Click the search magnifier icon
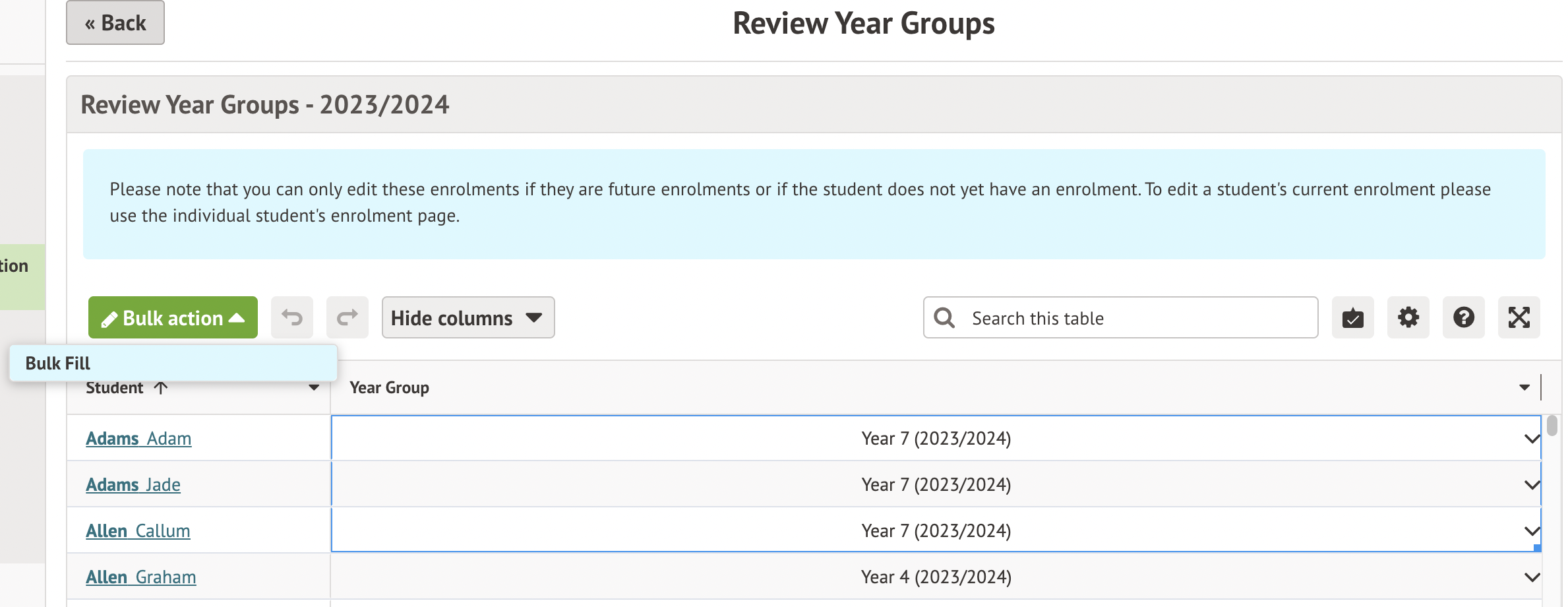This screenshot has width=1568, height=607. 944,317
